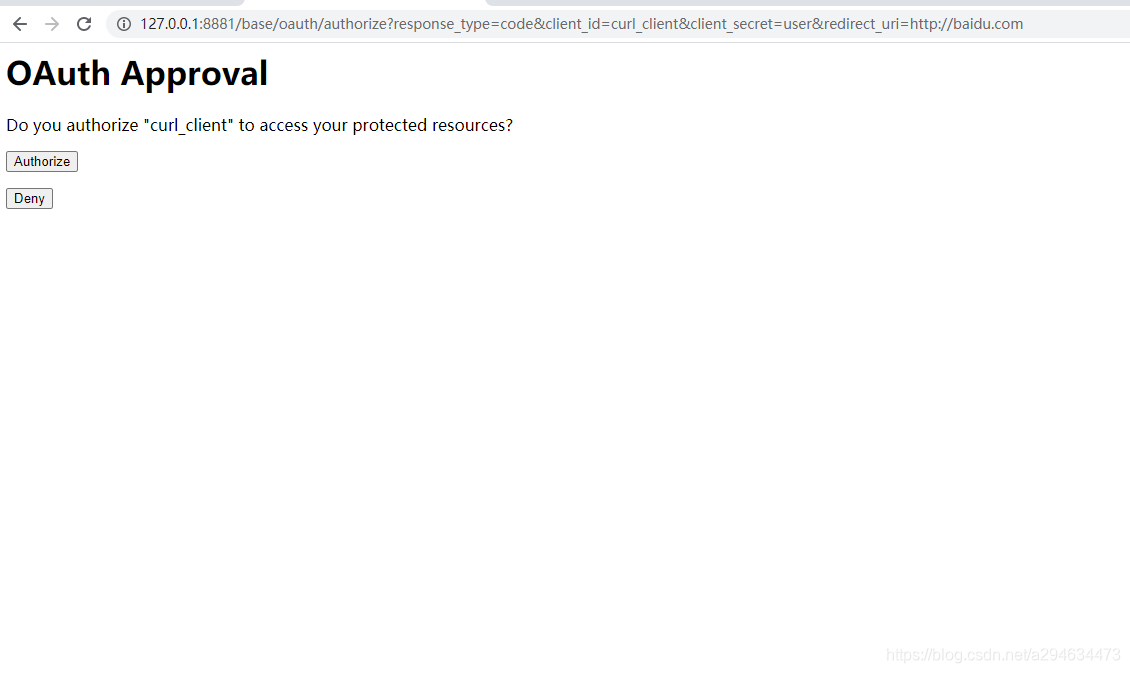View site information via the info icon
The height and width of the screenshot is (673, 1130).
pyautogui.click(x=124, y=24)
